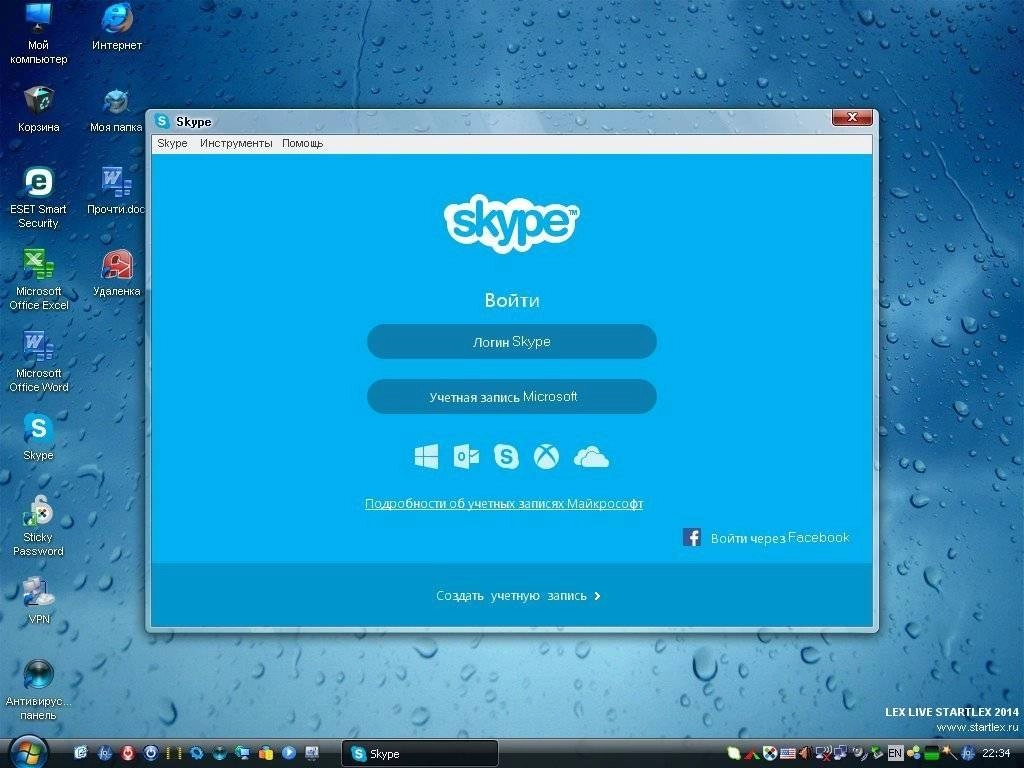The height and width of the screenshot is (768, 1024).
Task: Click Войти через Facebook link
Action: [780, 537]
